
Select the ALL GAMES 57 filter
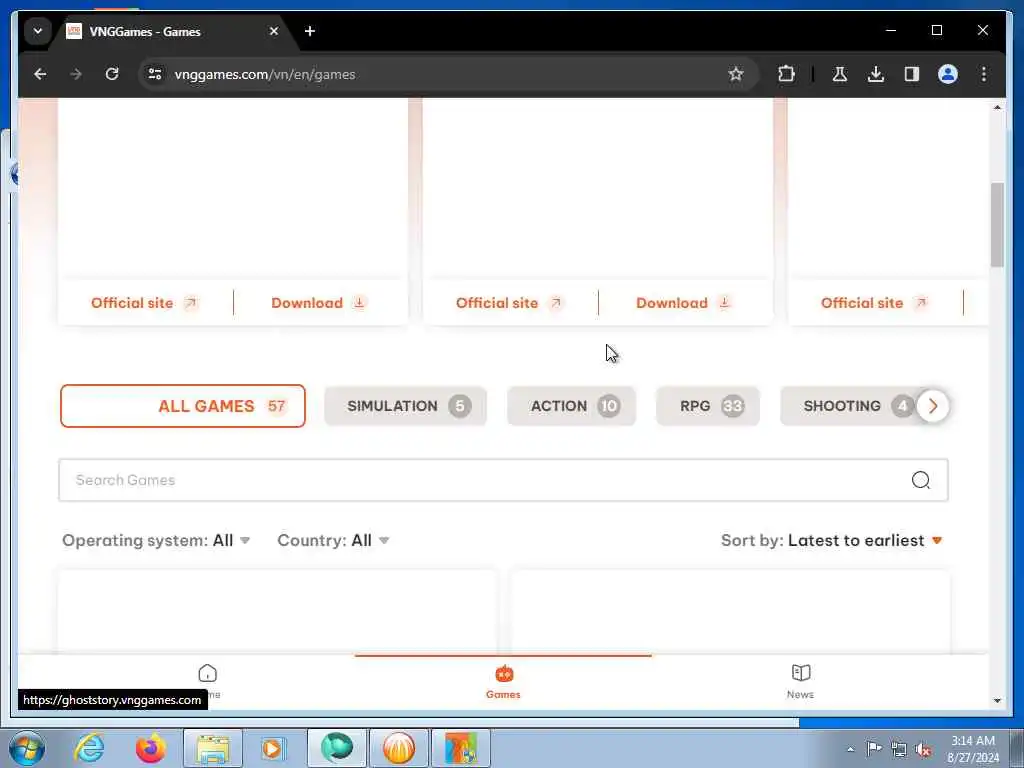pos(183,406)
